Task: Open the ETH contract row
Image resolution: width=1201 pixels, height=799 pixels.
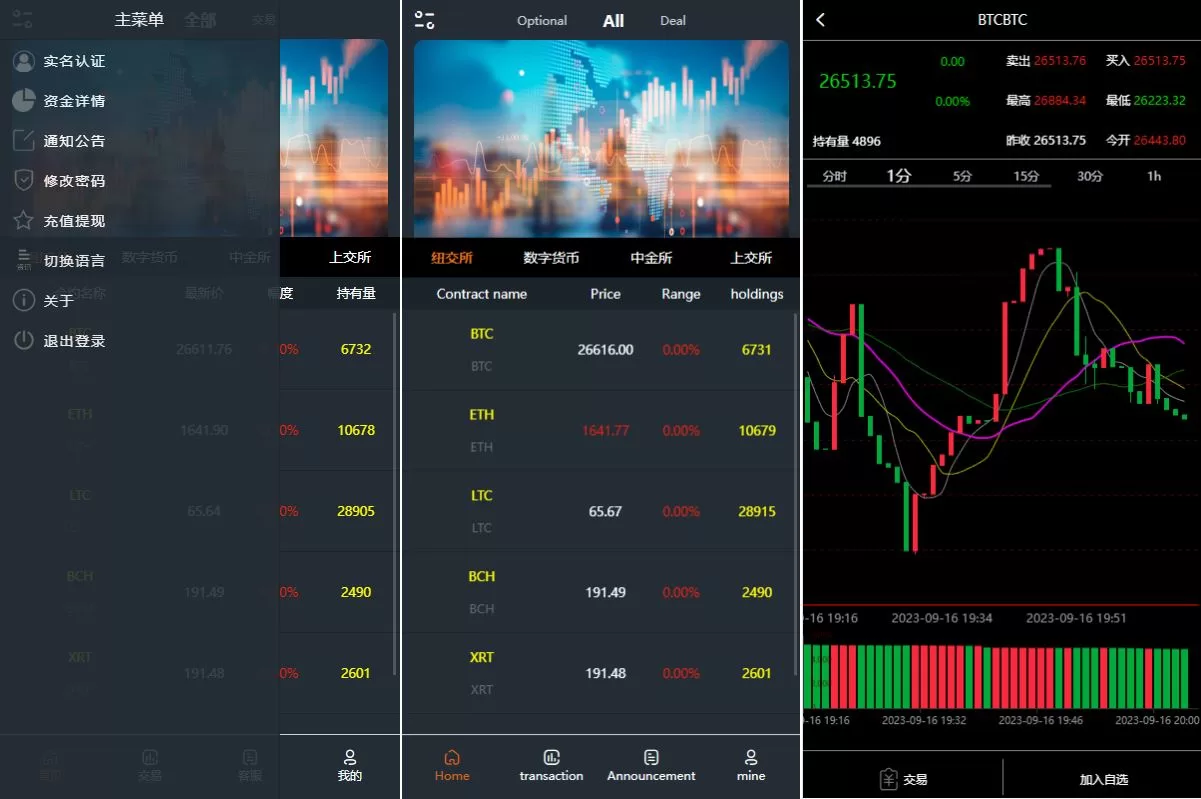Action: point(600,430)
